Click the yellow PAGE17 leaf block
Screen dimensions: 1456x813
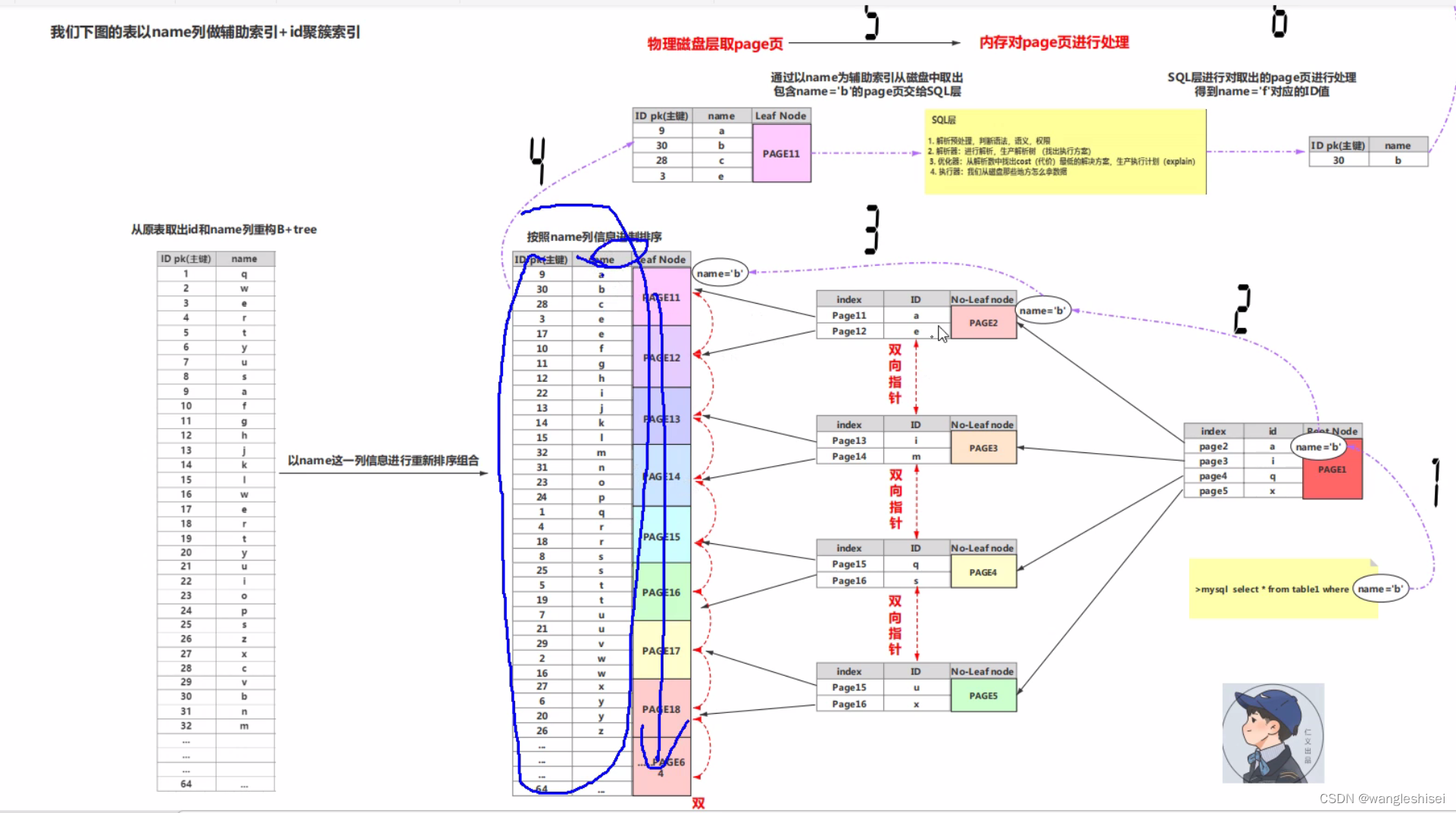661,650
